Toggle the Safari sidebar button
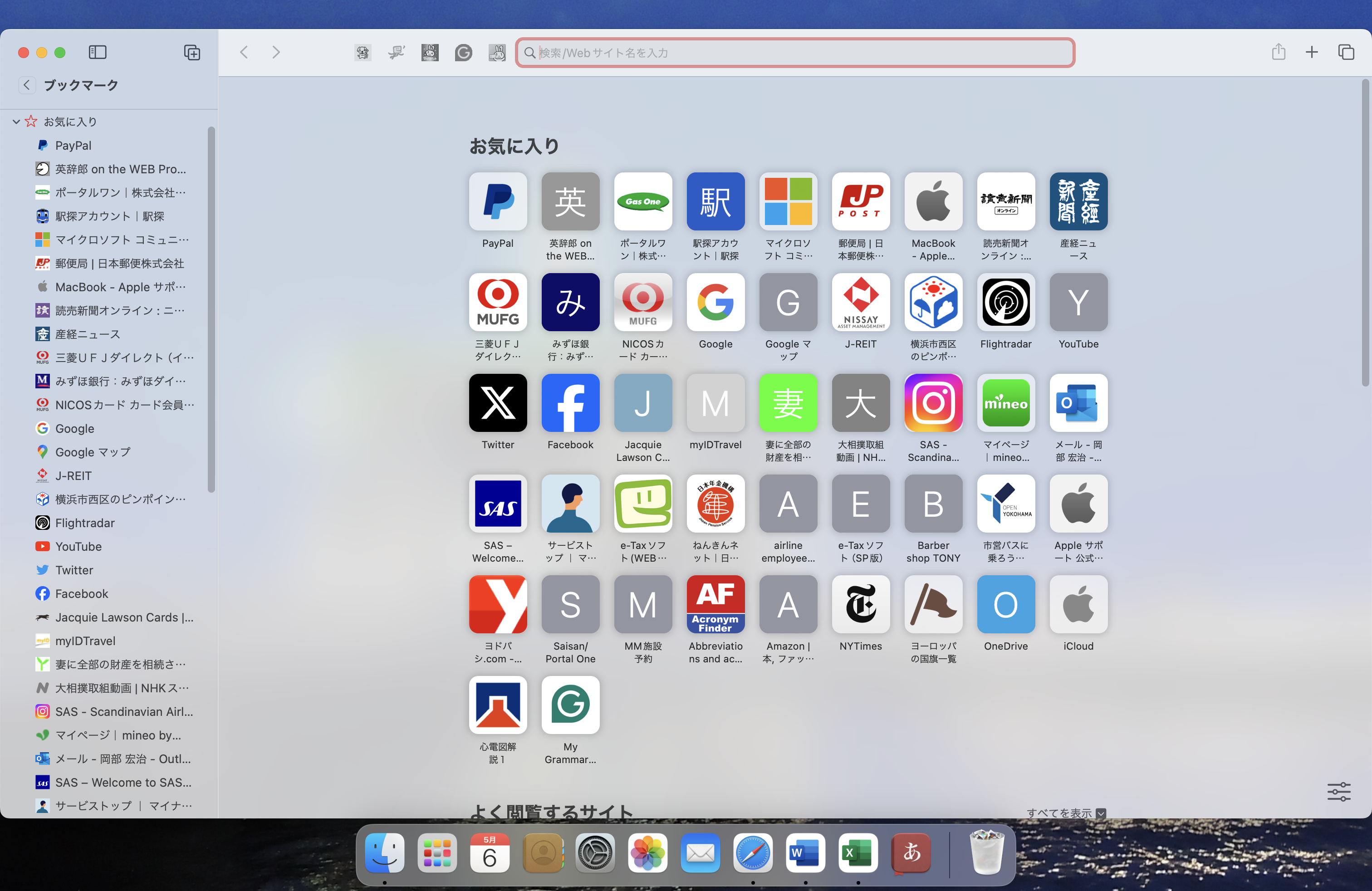 pos(98,53)
